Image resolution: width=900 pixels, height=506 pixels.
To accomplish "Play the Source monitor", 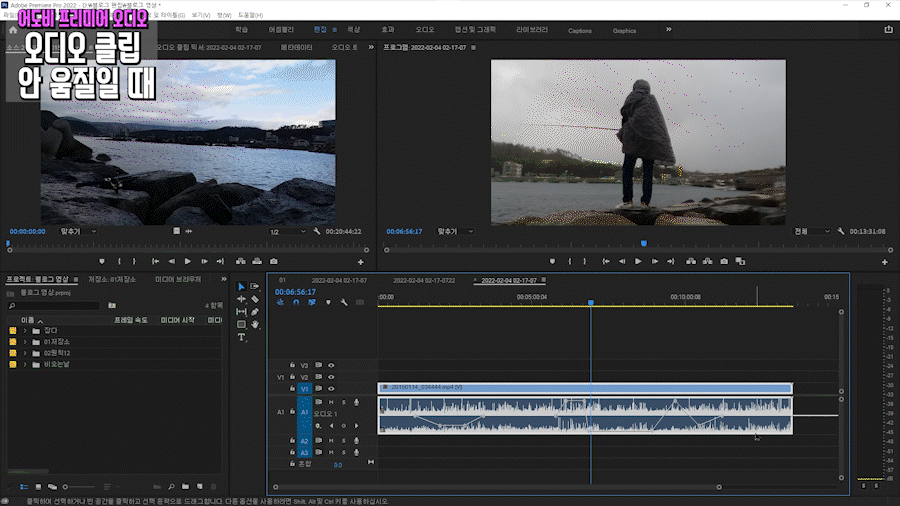I will click(x=188, y=261).
